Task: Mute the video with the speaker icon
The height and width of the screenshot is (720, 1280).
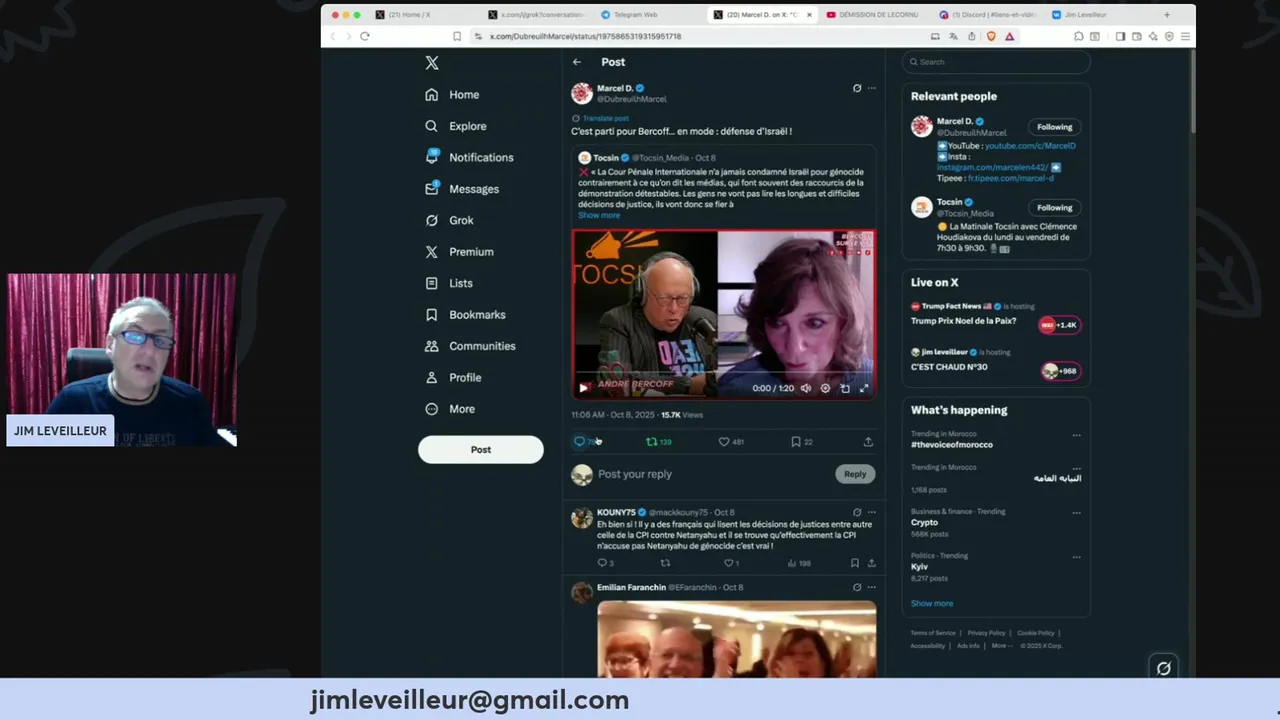Action: [806, 388]
